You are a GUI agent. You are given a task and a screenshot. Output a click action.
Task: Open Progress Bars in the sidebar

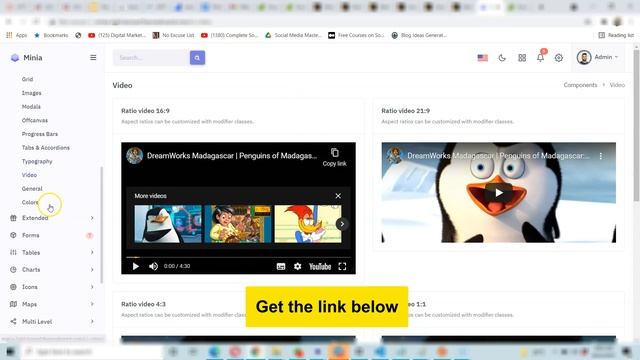[40, 134]
